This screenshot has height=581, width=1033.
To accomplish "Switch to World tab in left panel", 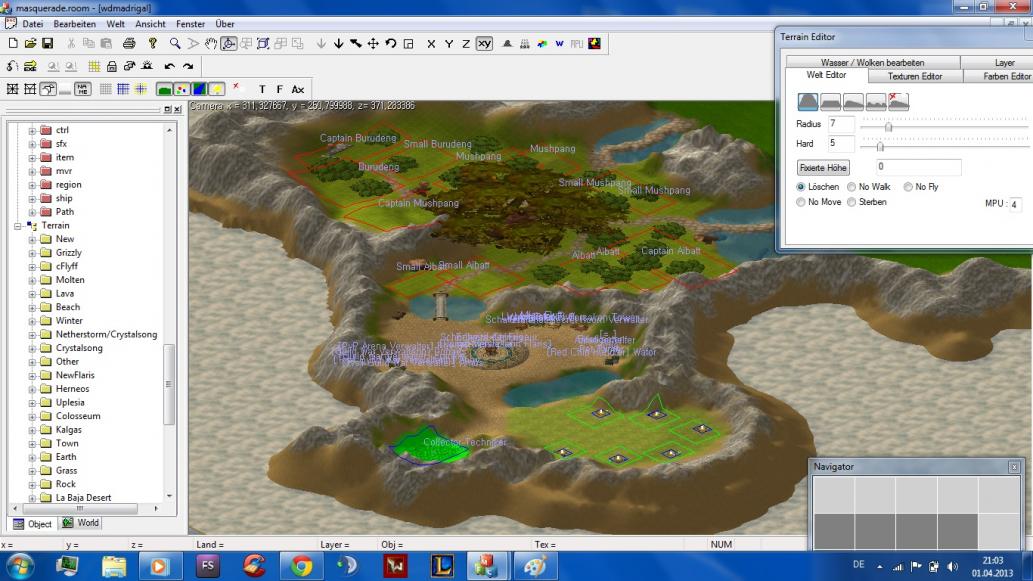I will point(81,523).
